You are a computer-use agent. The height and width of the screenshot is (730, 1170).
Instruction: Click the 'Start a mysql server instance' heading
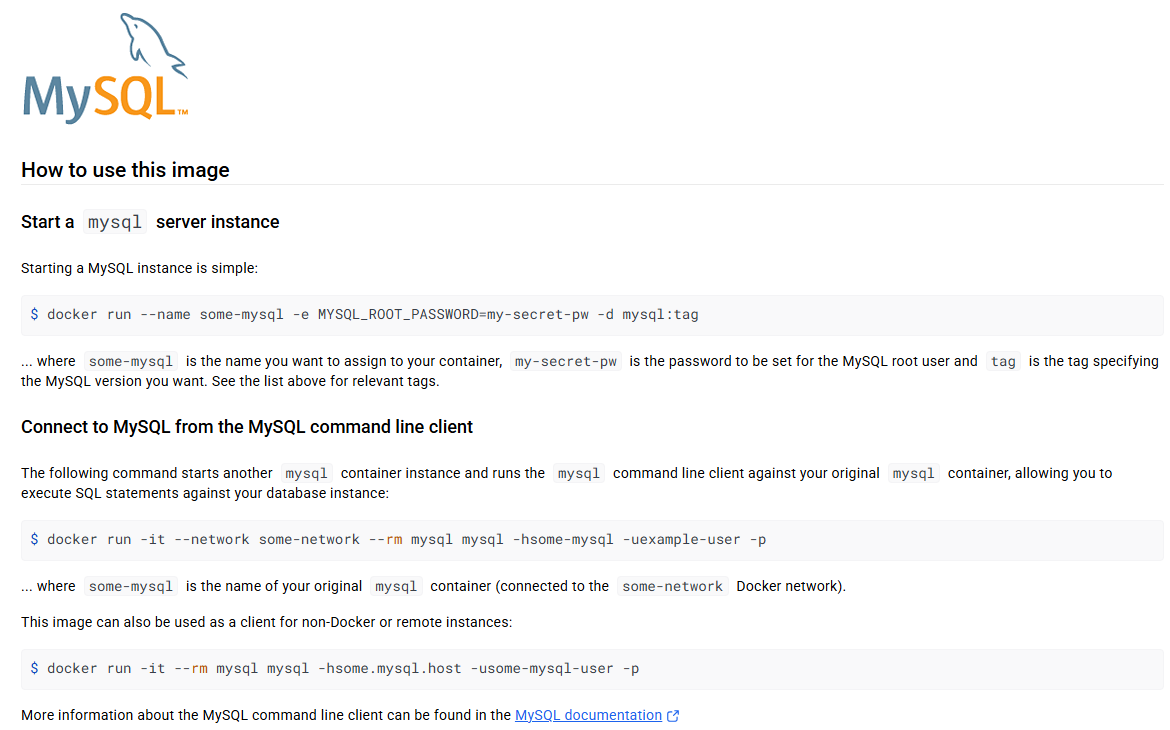coord(150,222)
